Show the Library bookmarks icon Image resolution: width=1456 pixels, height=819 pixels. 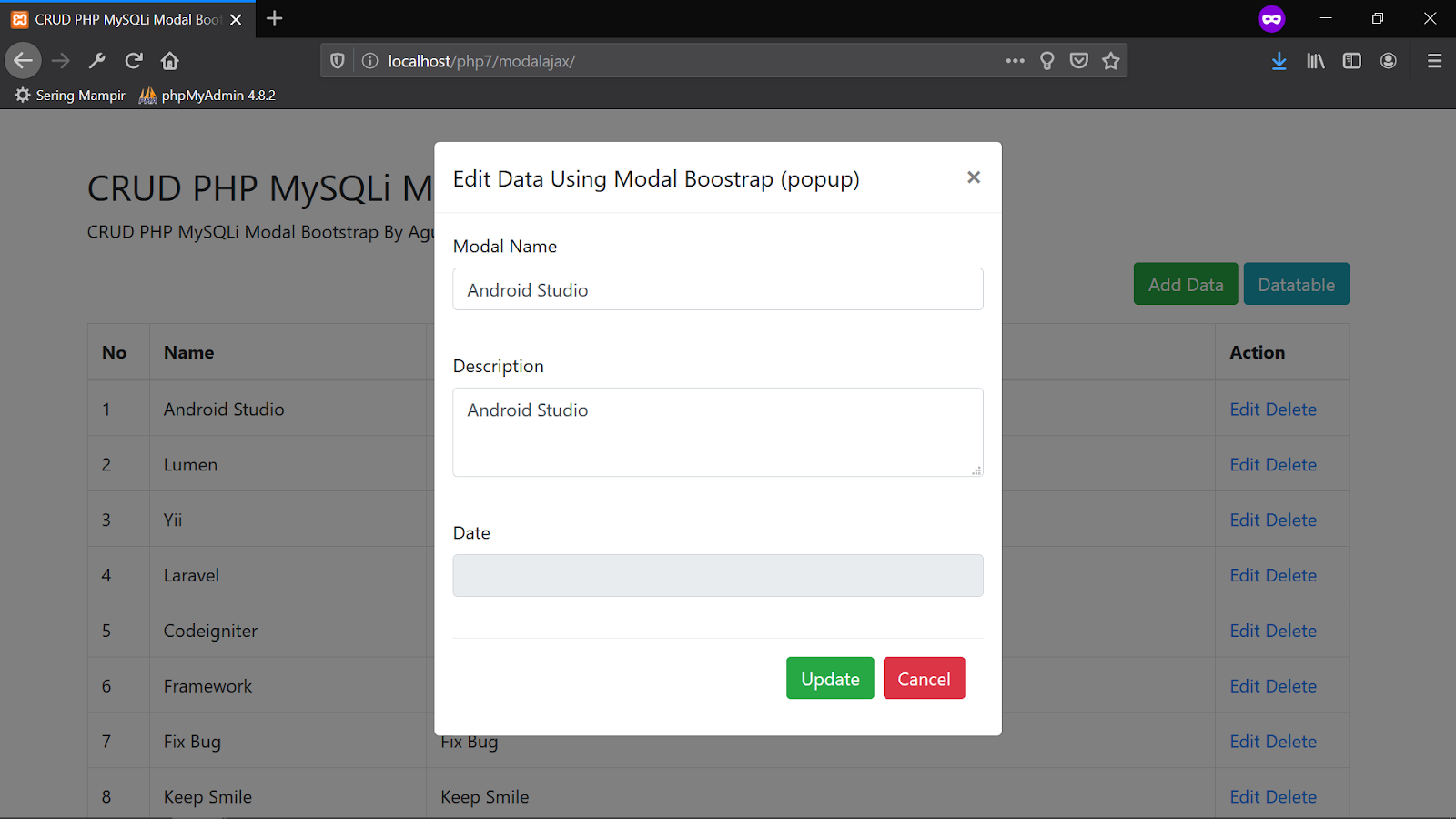point(1316,61)
